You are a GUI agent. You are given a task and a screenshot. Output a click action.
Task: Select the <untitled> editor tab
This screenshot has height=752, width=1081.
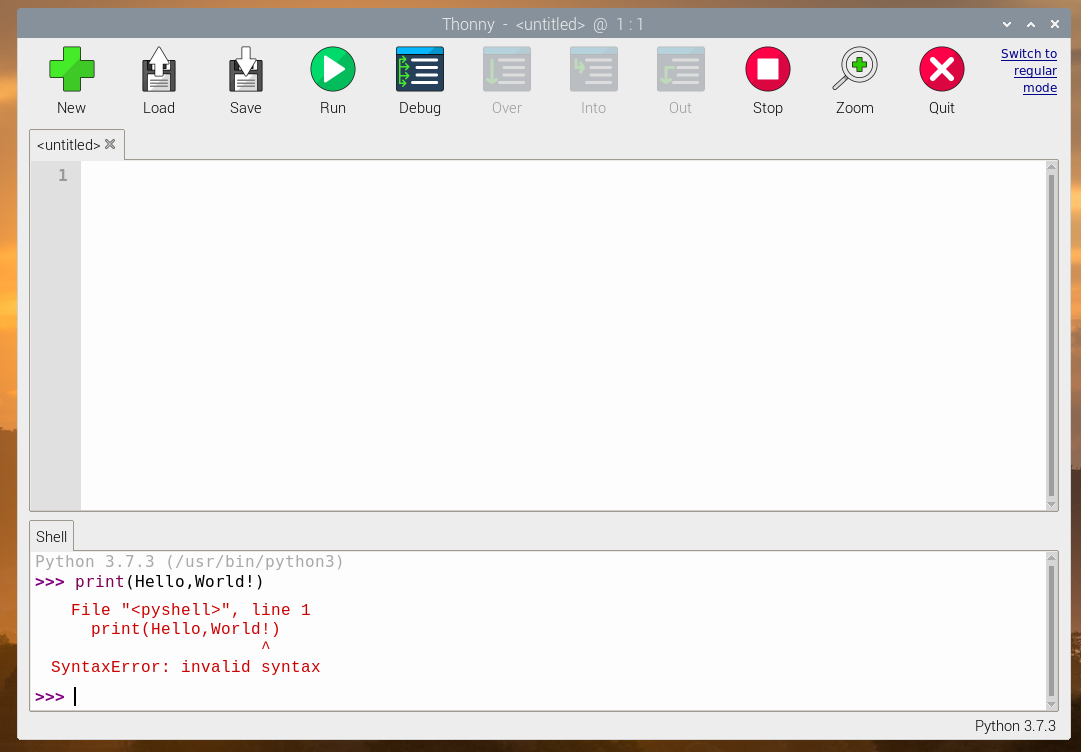click(68, 145)
